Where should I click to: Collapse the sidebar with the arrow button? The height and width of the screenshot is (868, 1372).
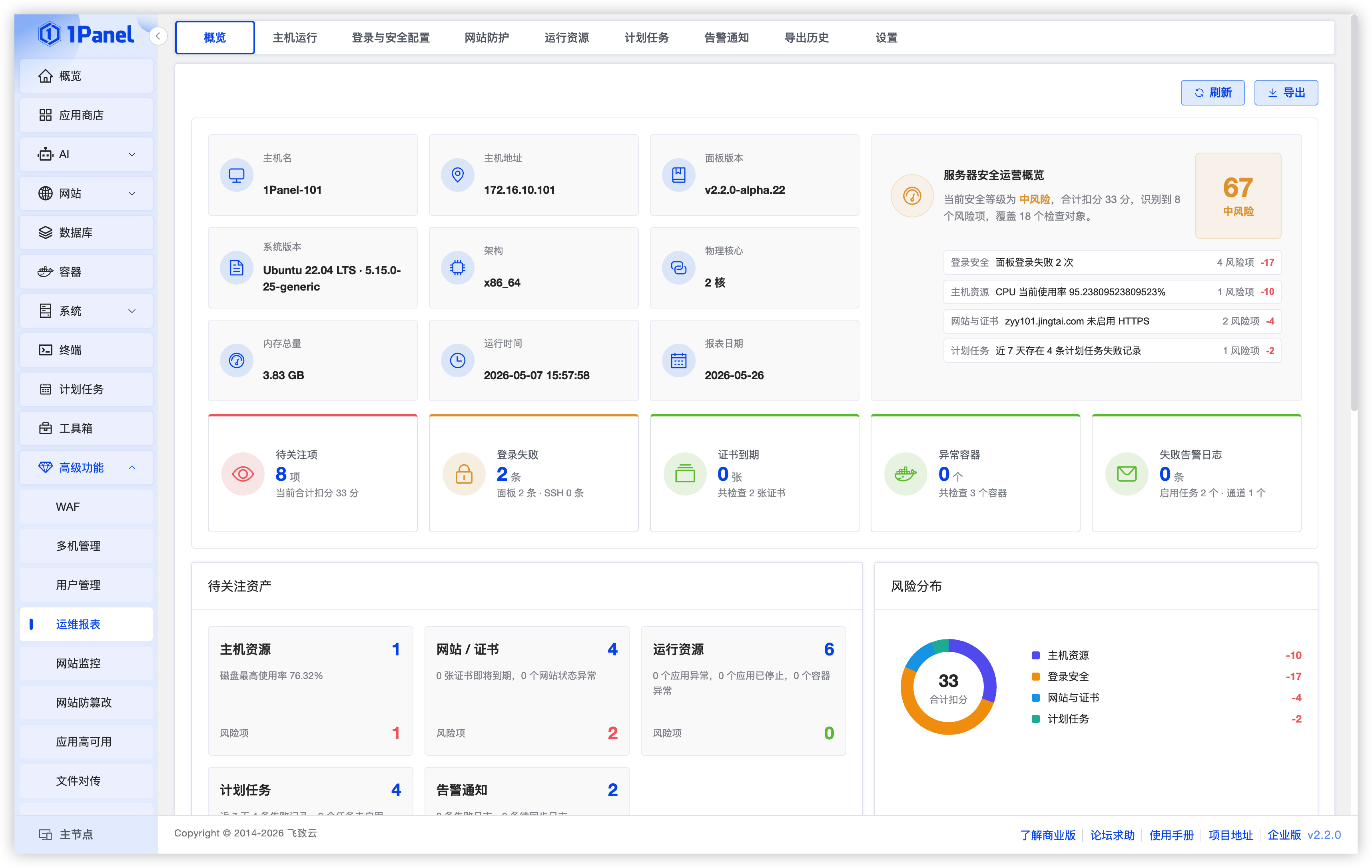(x=158, y=36)
